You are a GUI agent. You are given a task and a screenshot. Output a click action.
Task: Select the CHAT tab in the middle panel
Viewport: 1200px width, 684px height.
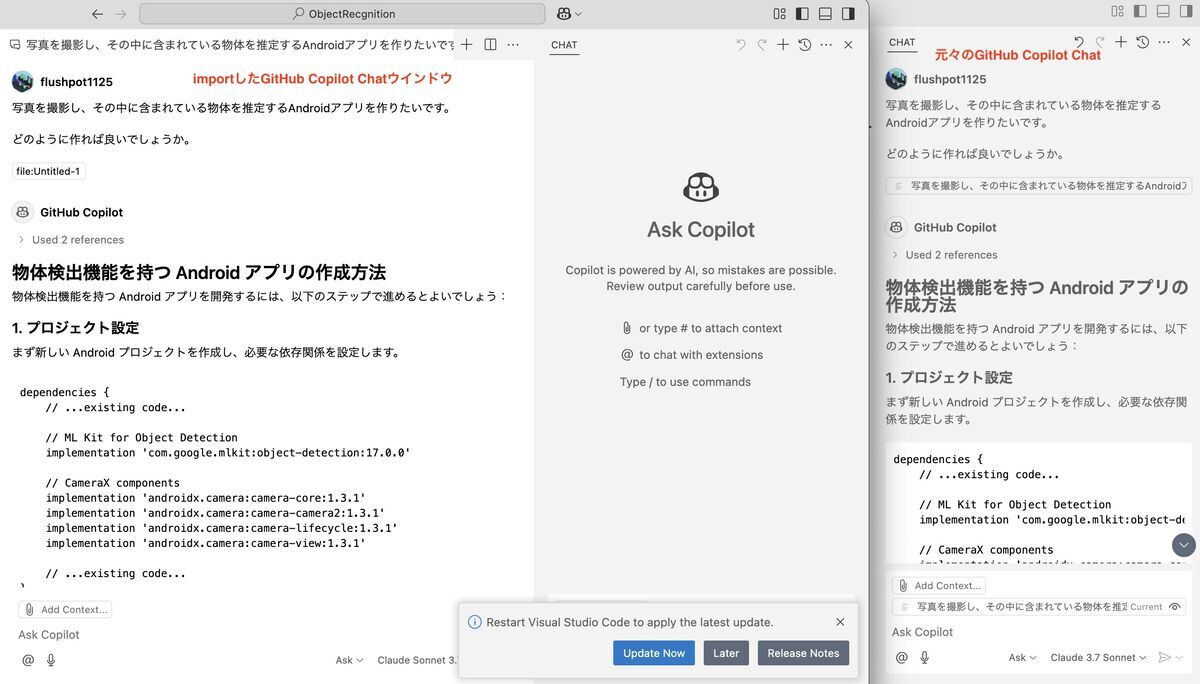[564, 45]
